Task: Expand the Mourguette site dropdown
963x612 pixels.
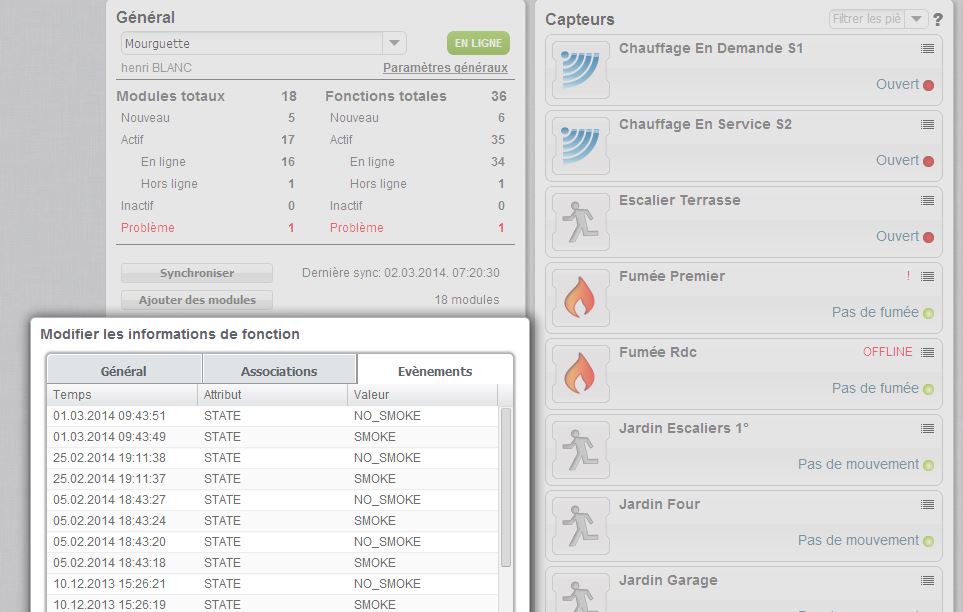Action: tap(395, 43)
